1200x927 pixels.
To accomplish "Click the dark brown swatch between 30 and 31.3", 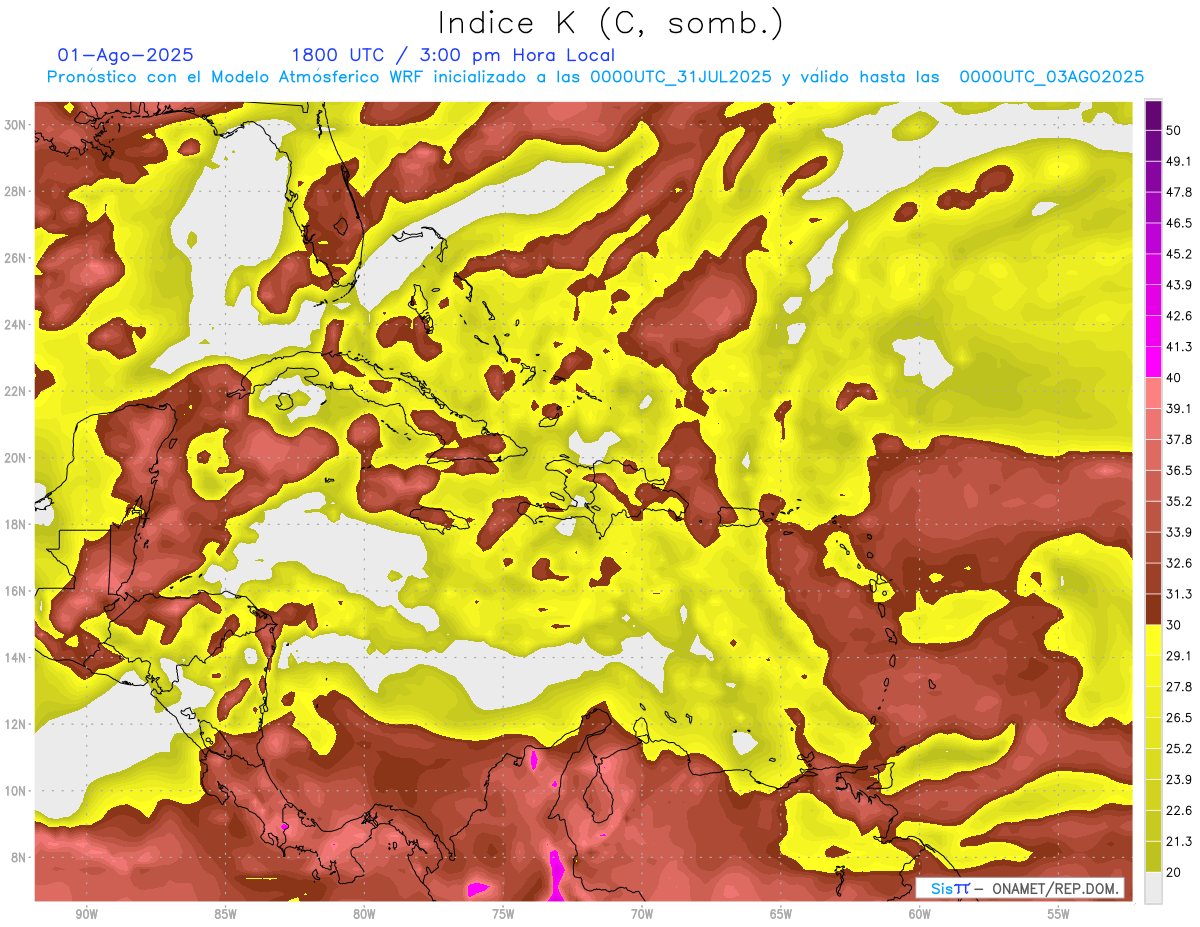I will pos(1153,609).
